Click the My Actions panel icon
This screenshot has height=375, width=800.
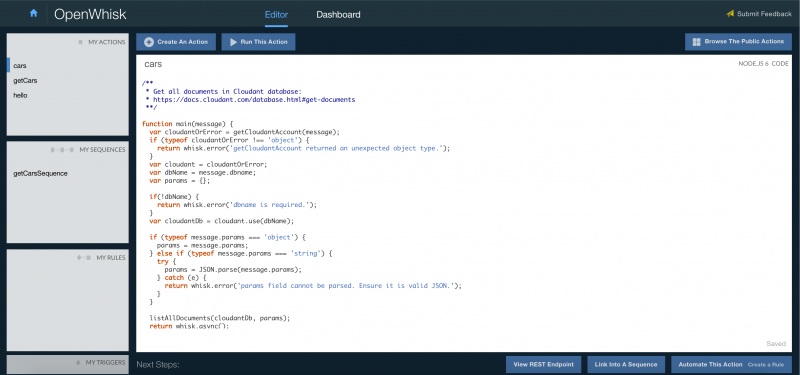click(80, 42)
